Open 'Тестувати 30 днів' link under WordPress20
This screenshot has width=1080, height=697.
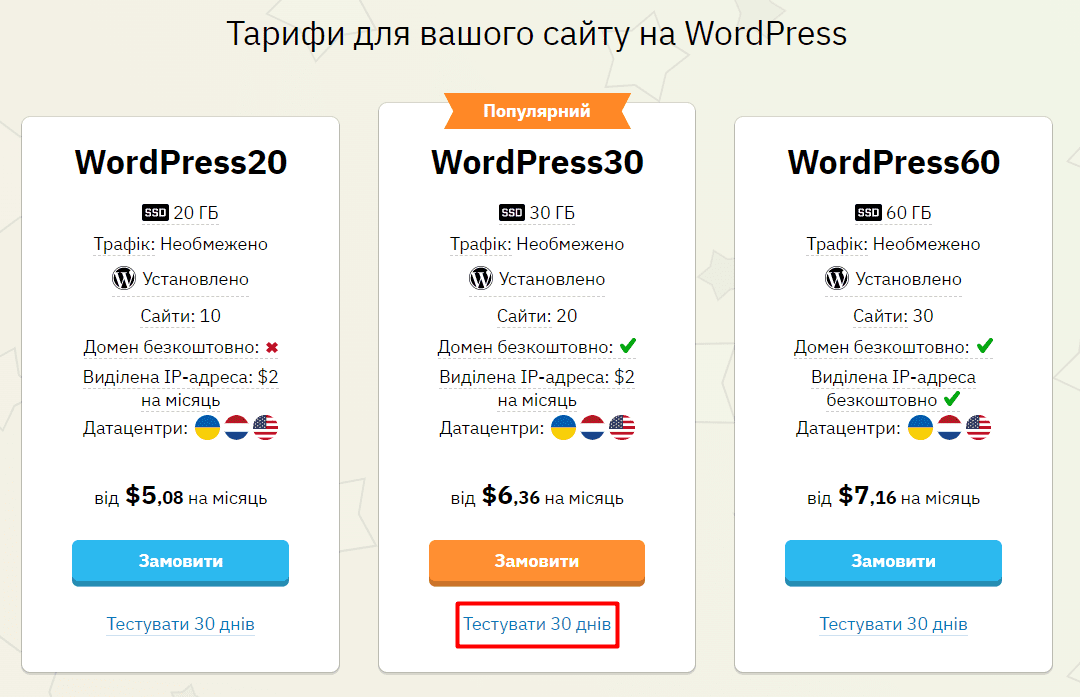tap(180, 624)
